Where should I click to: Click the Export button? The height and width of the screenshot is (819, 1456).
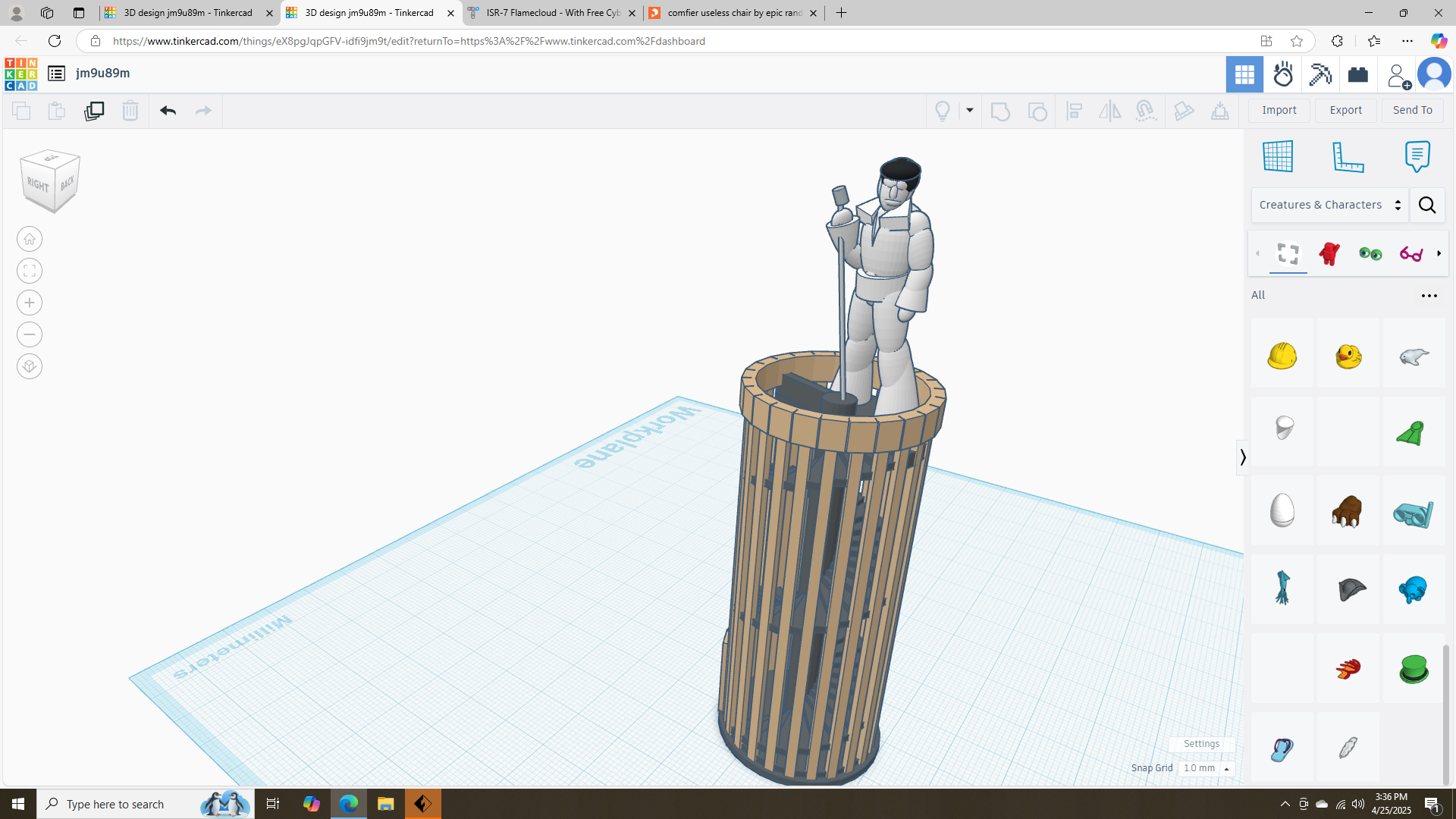pos(1346,110)
